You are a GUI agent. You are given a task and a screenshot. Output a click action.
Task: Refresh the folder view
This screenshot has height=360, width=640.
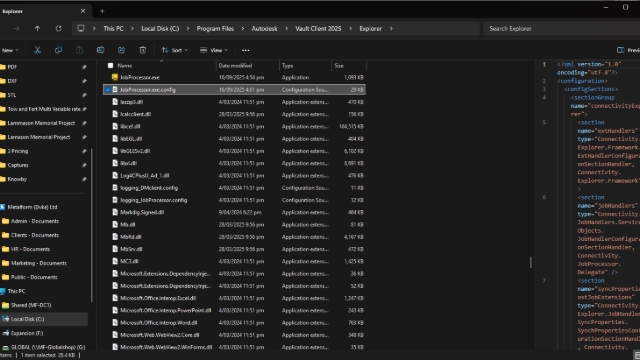(x=58, y=29)
